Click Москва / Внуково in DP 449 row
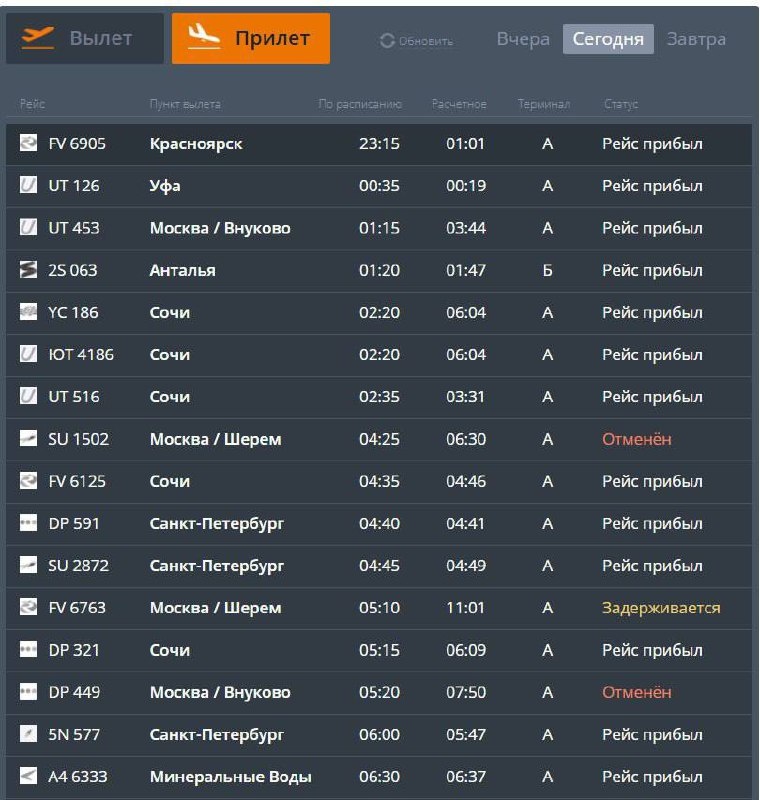Image resolution: width=760 pixels, height=800 pixels. pos(220,692)
